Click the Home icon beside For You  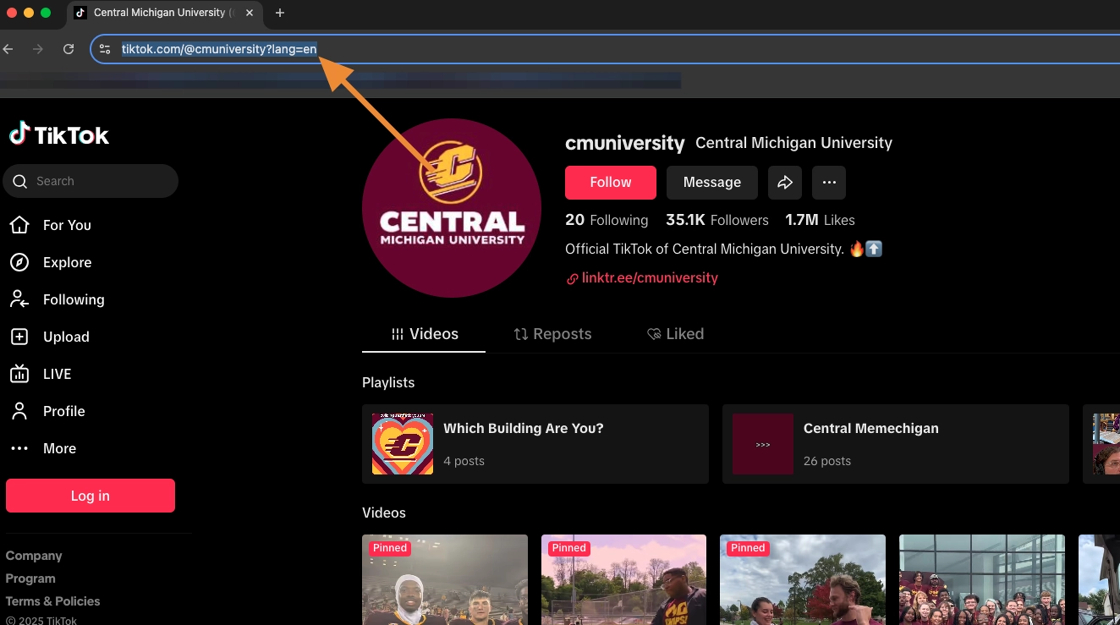click(x=19, y=225)
